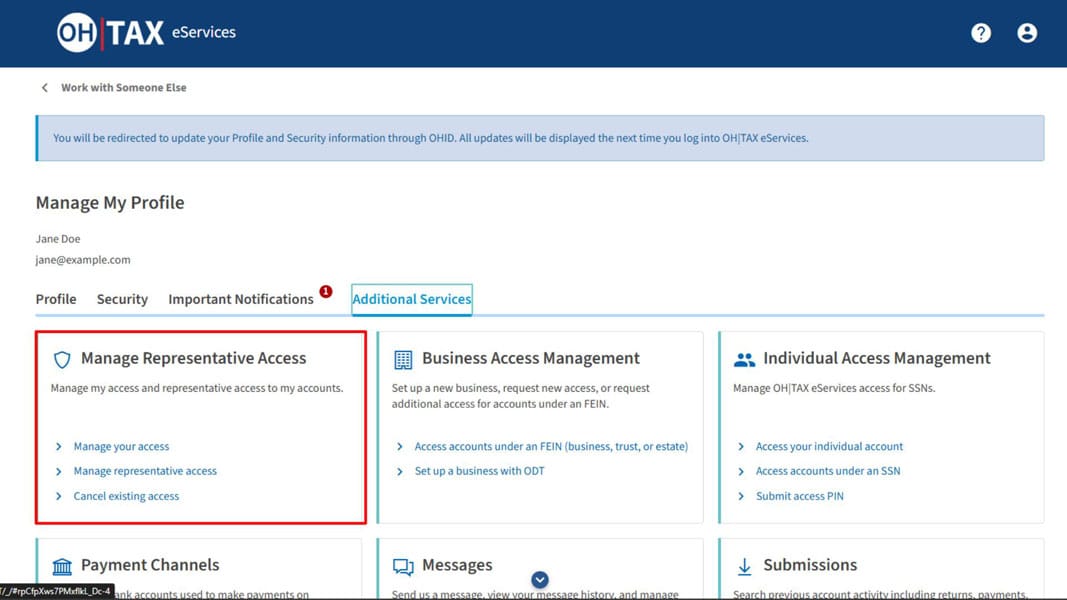Image resolution: width=1067 pixels, height=600 pixels.
Task: Click 'Manage OH|TAX eServices access for SSNs' text
Action: coord(834,388)
